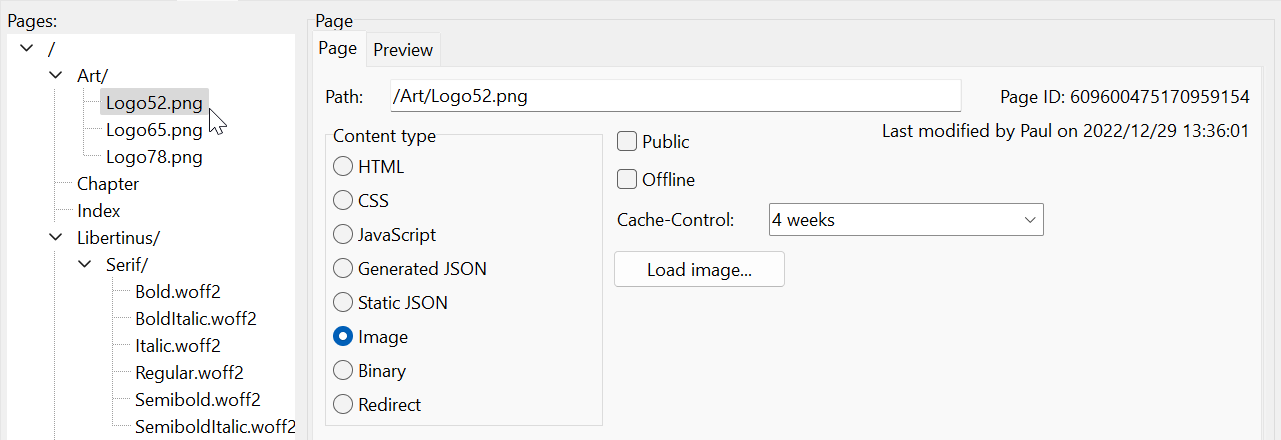1281x440 pixels.
Task: Select Logo65.png in the page tree
Action: tap(154, 130)
